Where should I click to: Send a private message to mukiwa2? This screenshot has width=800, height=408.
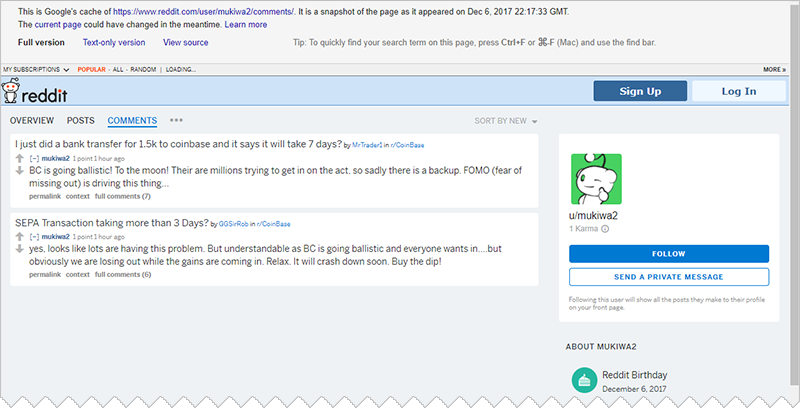669,277
